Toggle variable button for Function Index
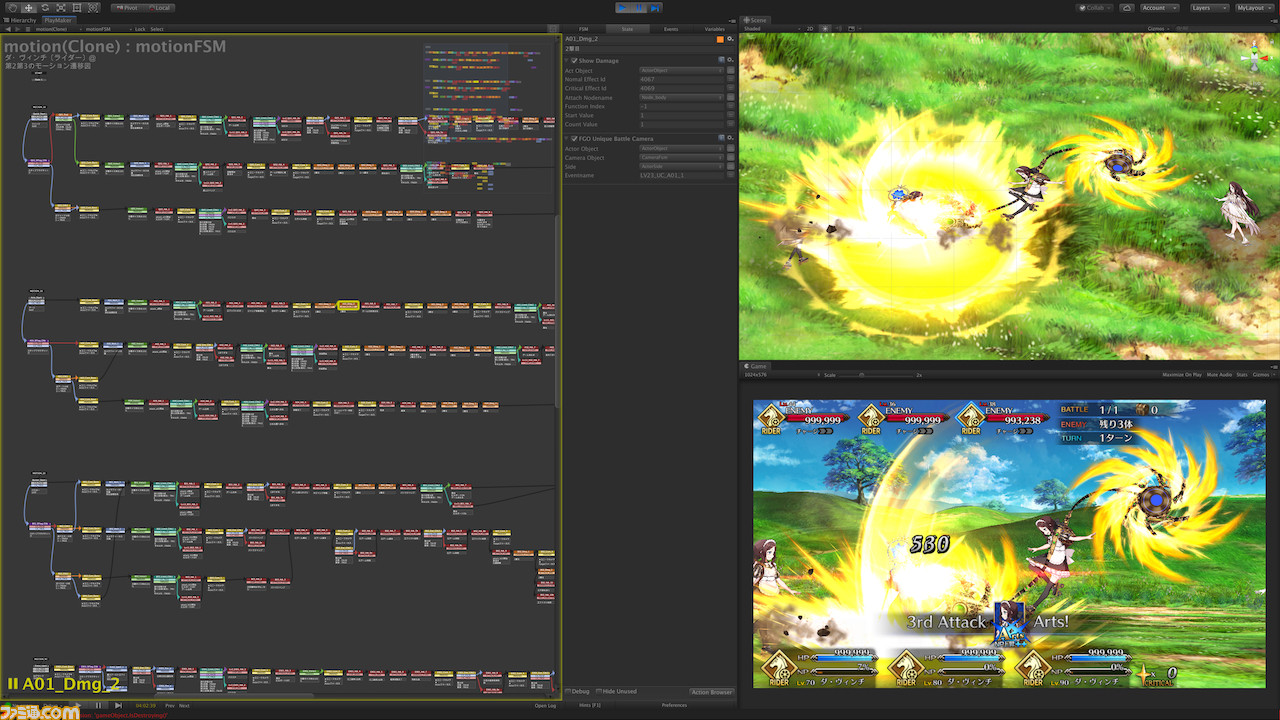1280x720 pixels. [731, 106]
